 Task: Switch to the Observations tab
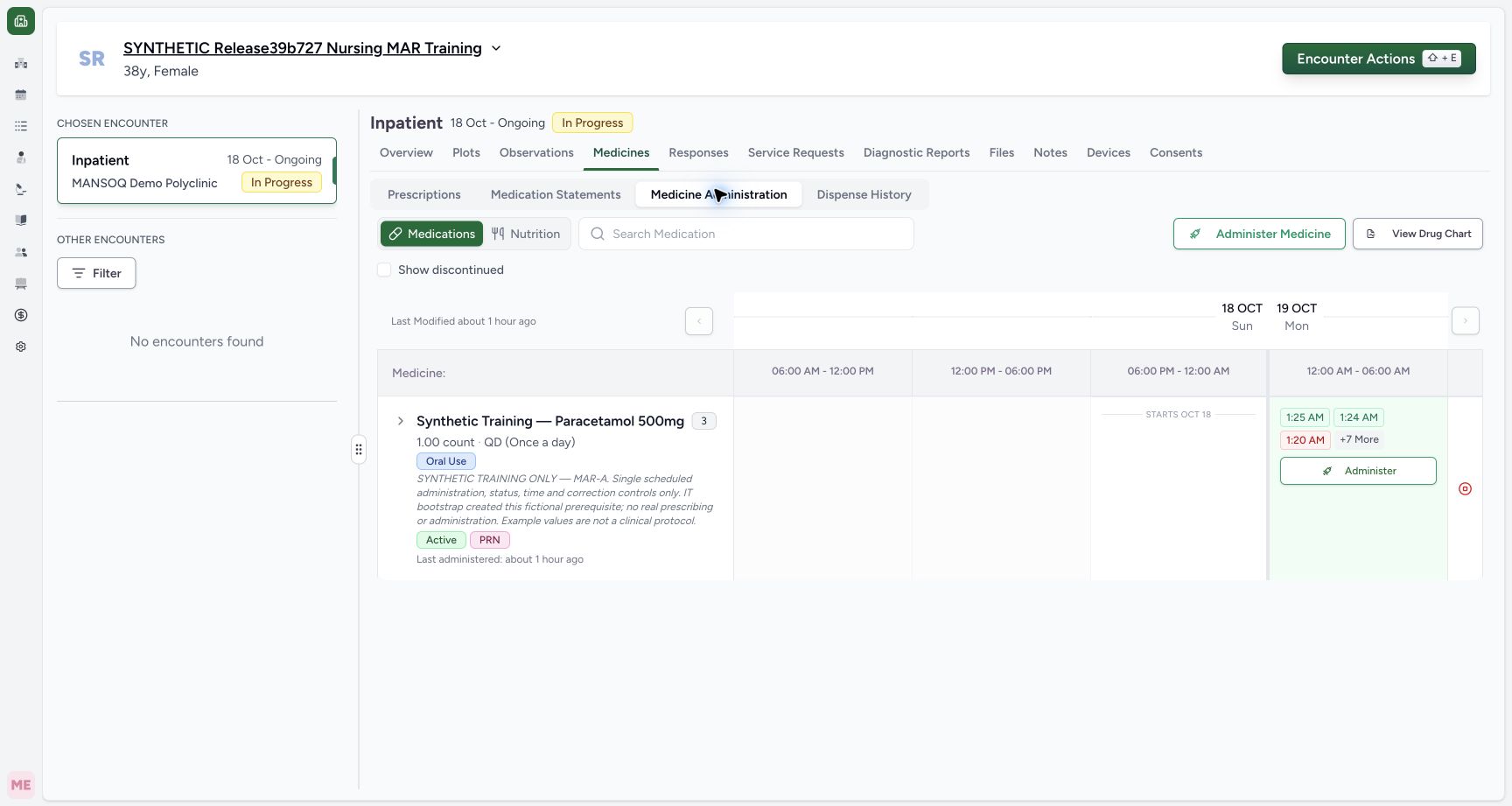click(x=536, y=152)
